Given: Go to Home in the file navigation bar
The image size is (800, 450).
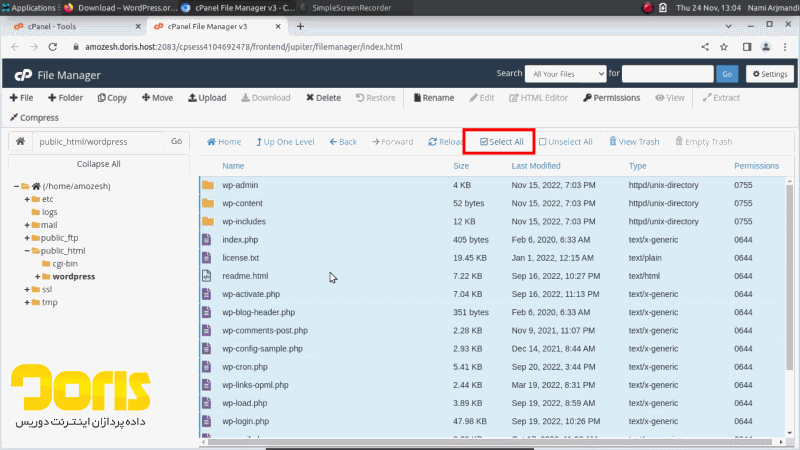Looking at the screenshot, I should tap(224, 142).
